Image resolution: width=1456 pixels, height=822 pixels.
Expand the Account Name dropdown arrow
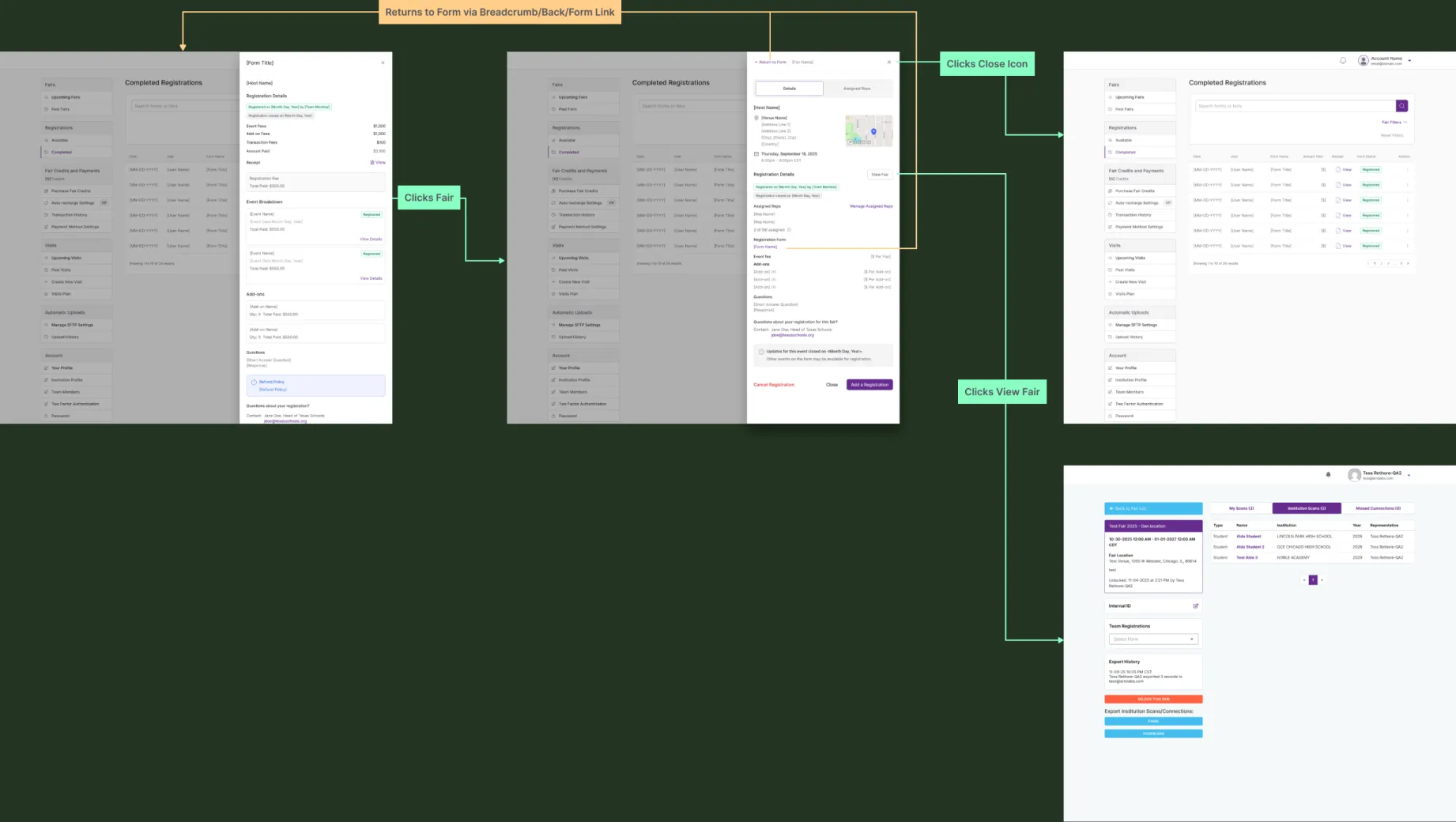[x=1409, y=61]
